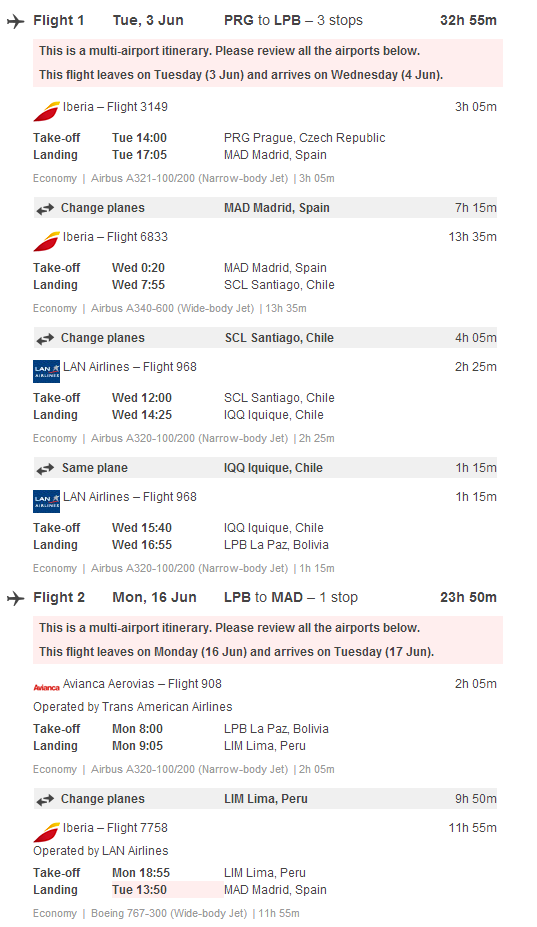The width and height of the screenshot is (537, 927).
Task: Click the Iberia logo for Flight 7758
Action: click(47, 832)
